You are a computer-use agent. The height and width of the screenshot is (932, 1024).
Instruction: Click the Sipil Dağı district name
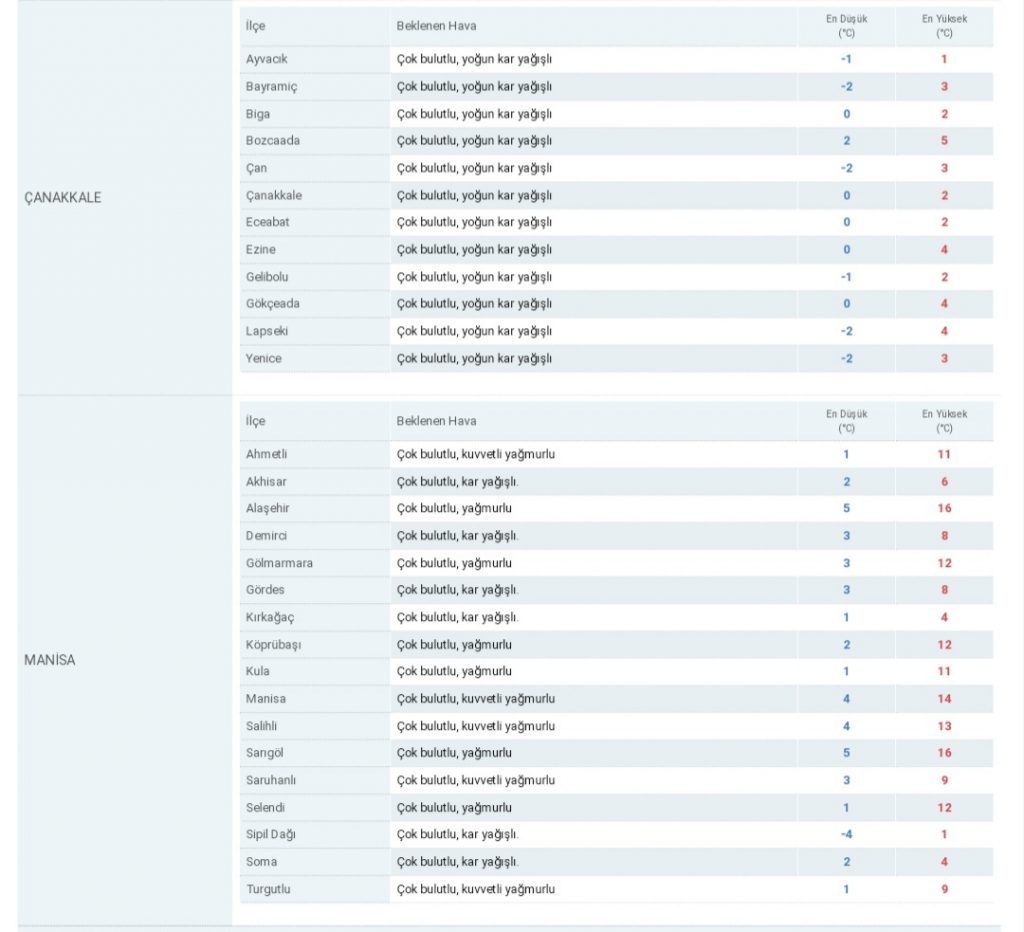click(x=270, y=835)
